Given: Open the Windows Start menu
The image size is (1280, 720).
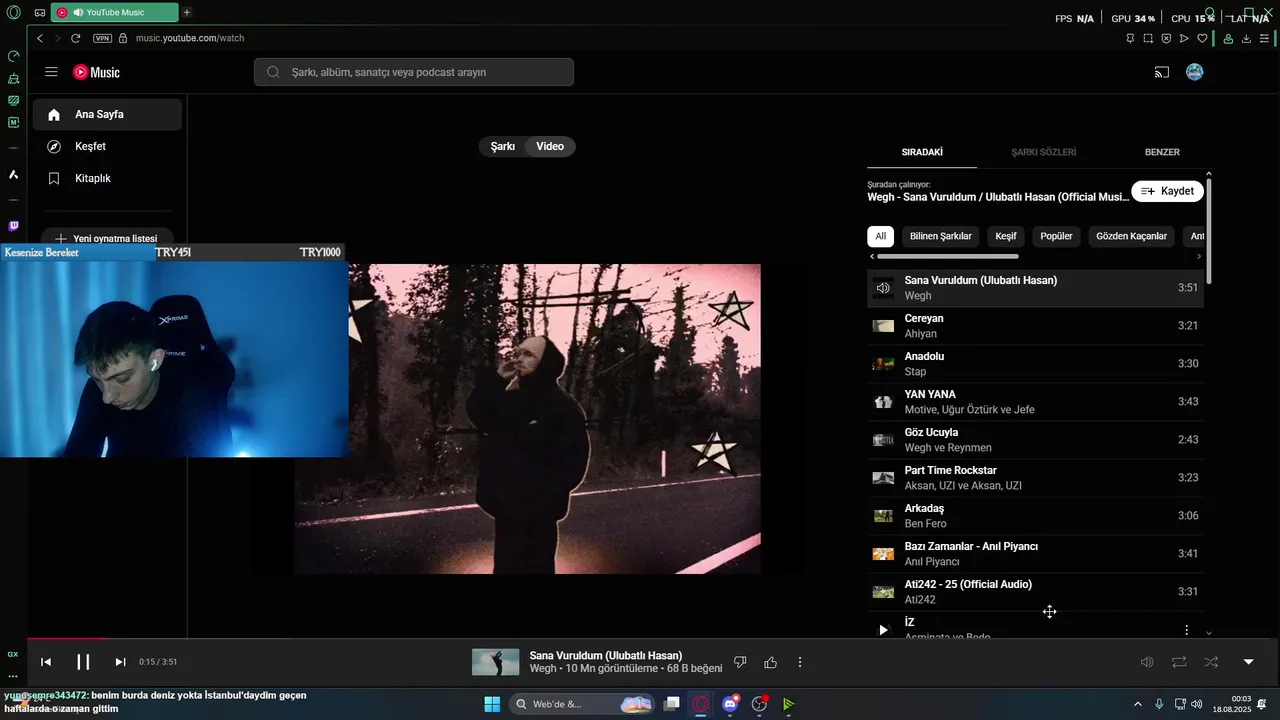Looking at the screenshot, I should [492, 704].
